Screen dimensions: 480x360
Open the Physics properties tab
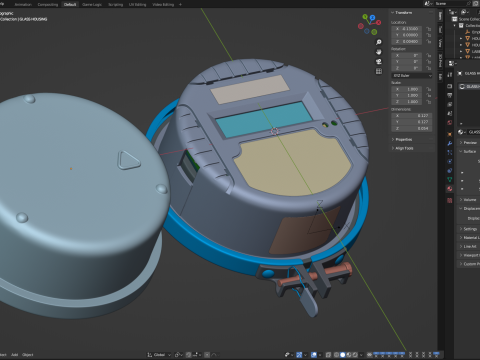(x=450, y=161)
